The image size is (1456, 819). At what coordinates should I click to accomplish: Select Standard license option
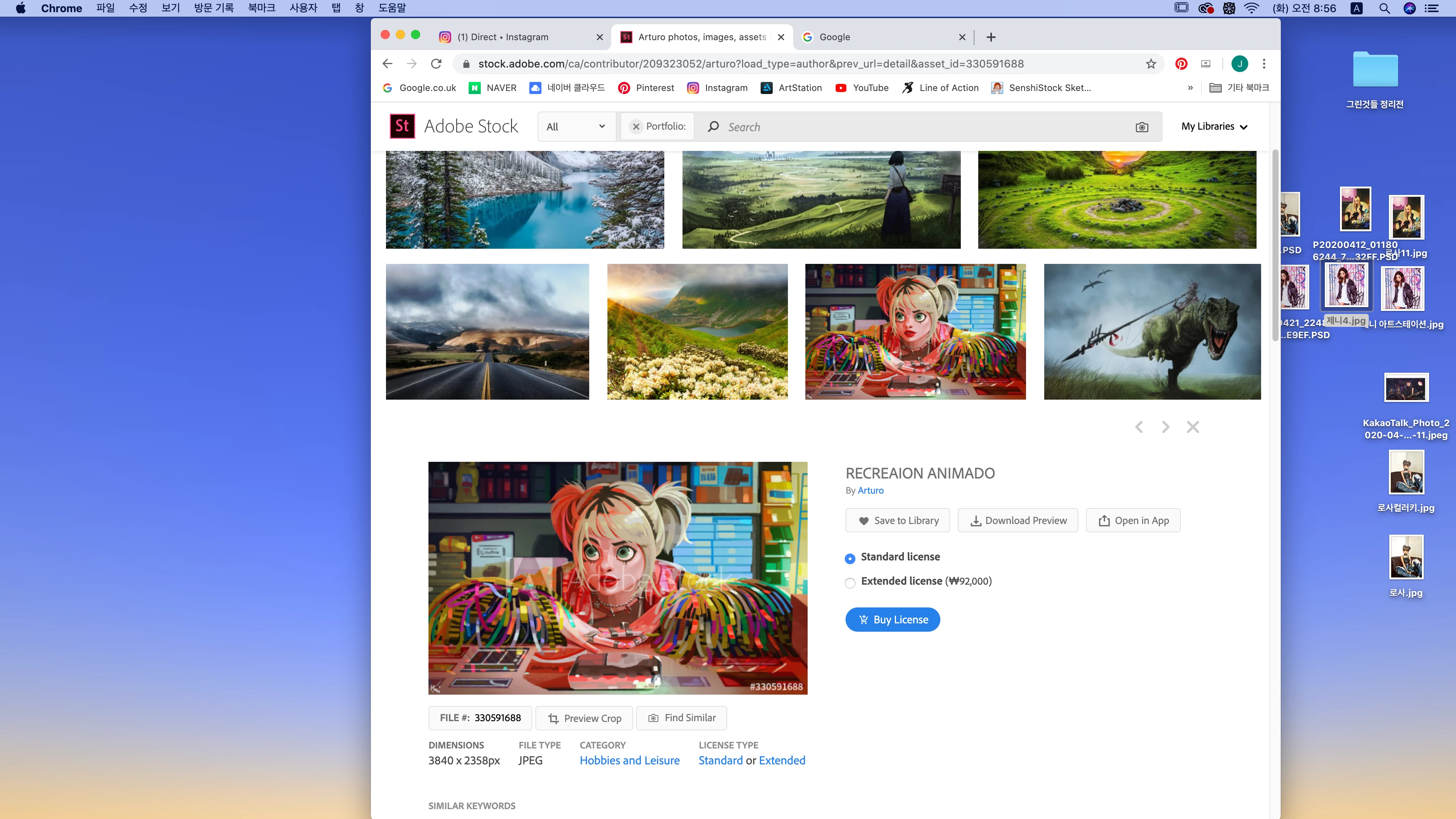[x=849, y=559]
